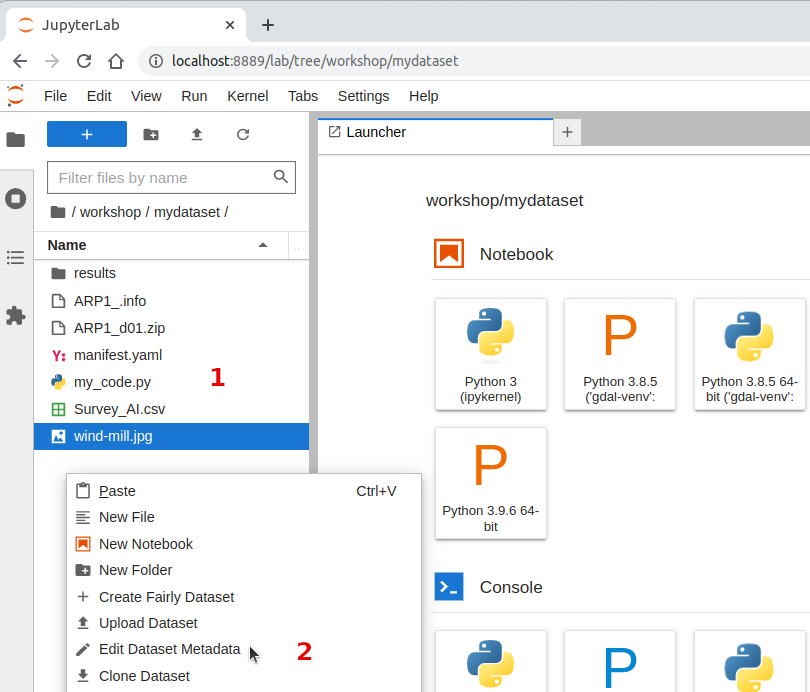The height and width of the screenshot is (692, 810).
Task: Open the Table of Contents sidebar icon
Action: coord(15,257)
